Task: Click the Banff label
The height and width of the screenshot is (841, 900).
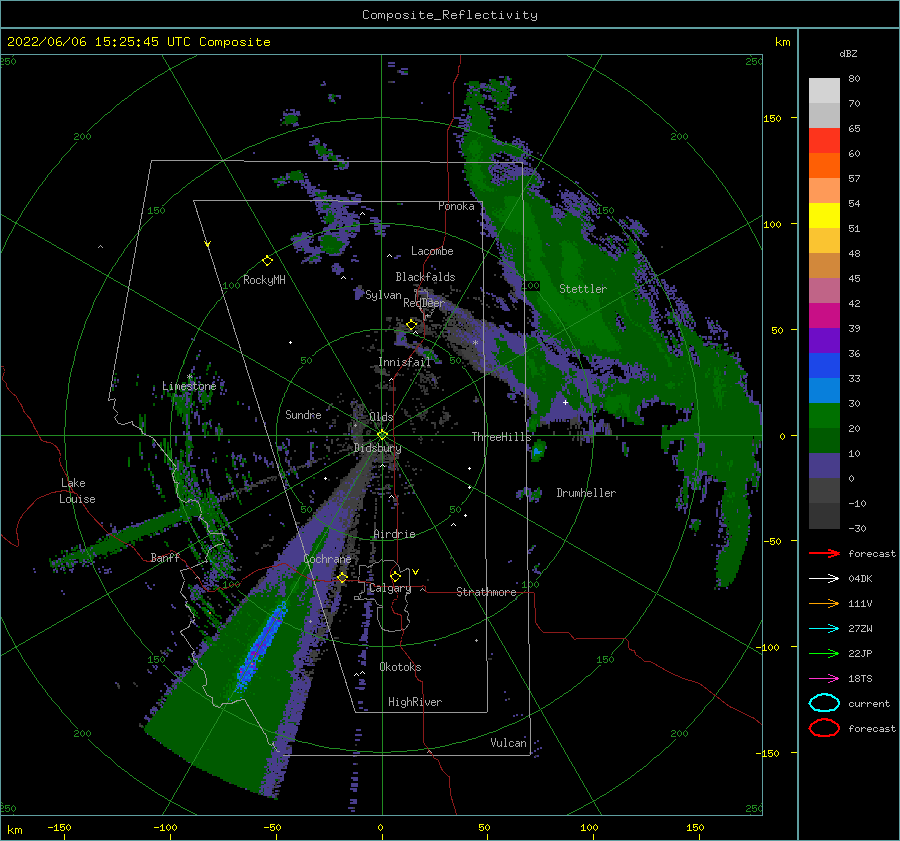Action: pos(165,558)
